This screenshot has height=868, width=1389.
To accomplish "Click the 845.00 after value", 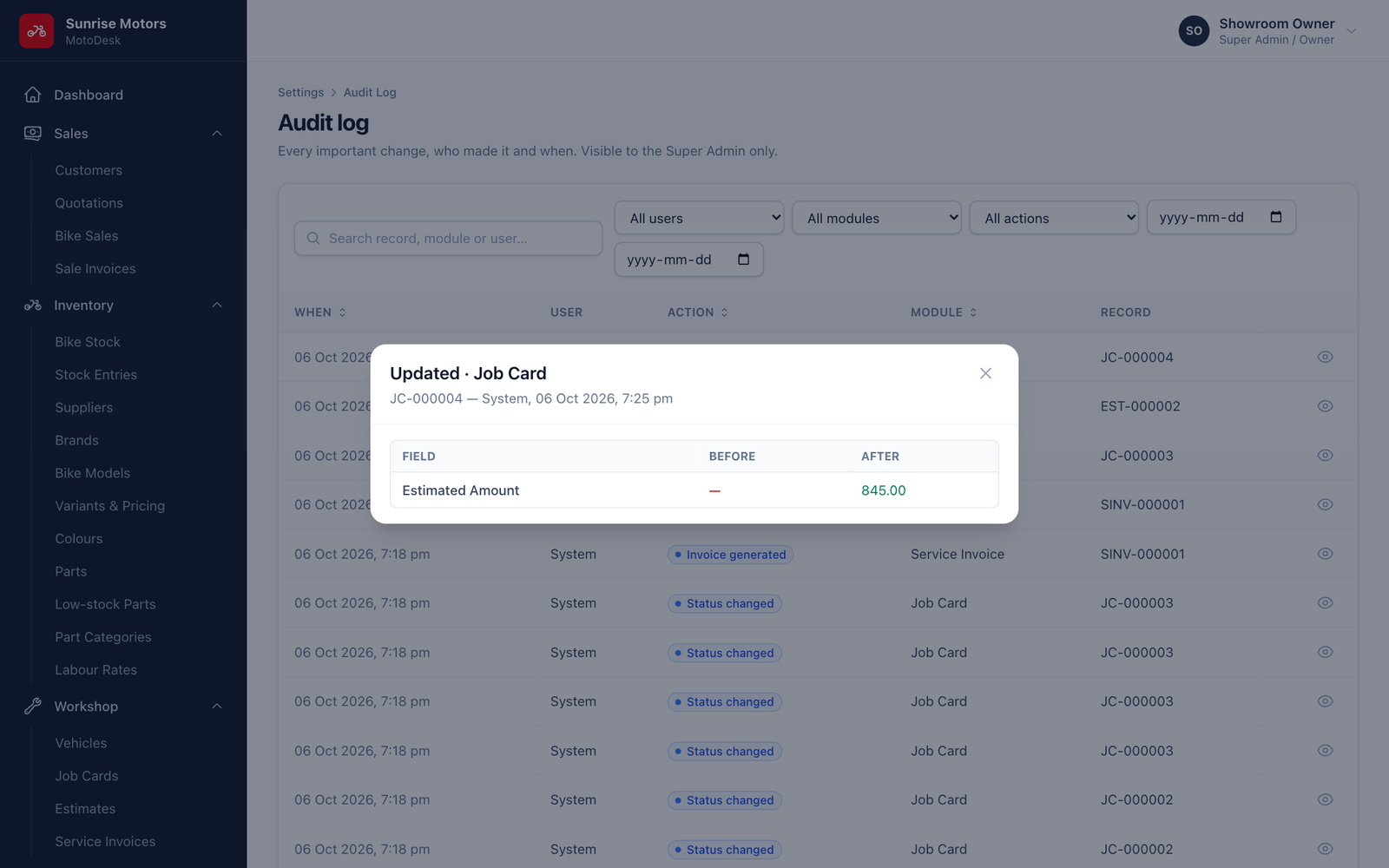I will [x=883, y=490].
